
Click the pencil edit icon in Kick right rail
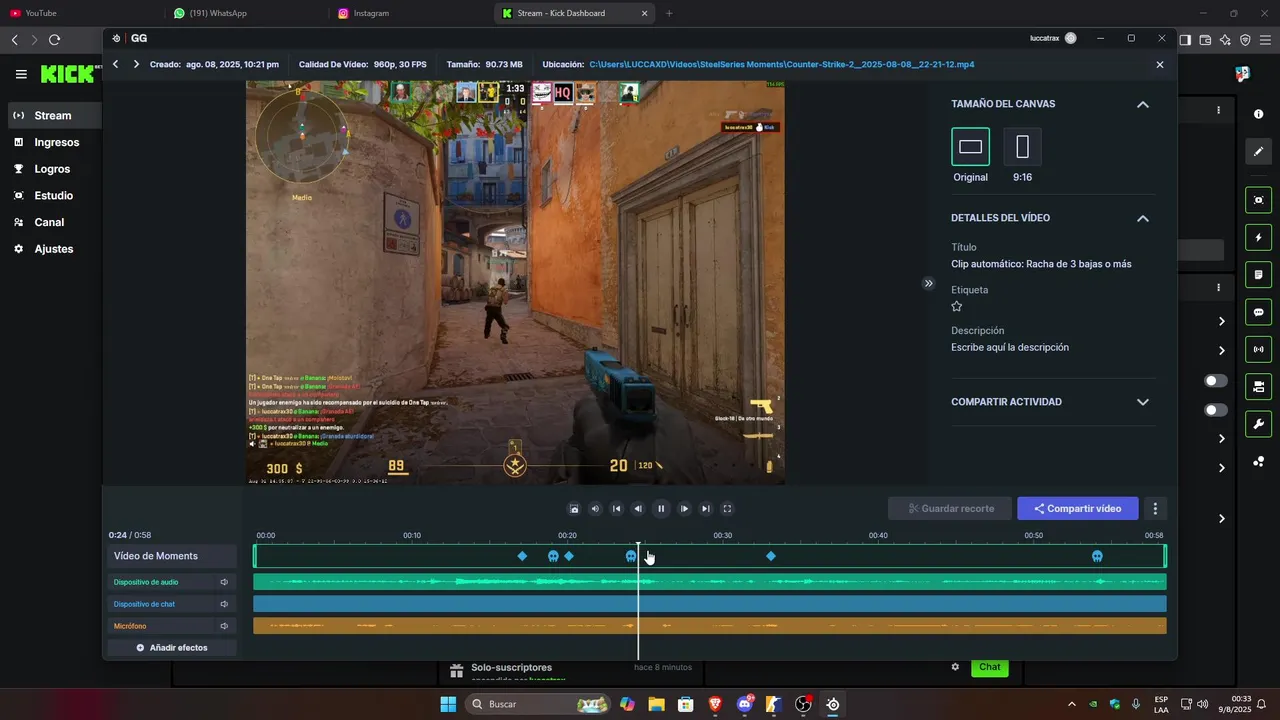pyautogui.click(x=1258, y=151)
